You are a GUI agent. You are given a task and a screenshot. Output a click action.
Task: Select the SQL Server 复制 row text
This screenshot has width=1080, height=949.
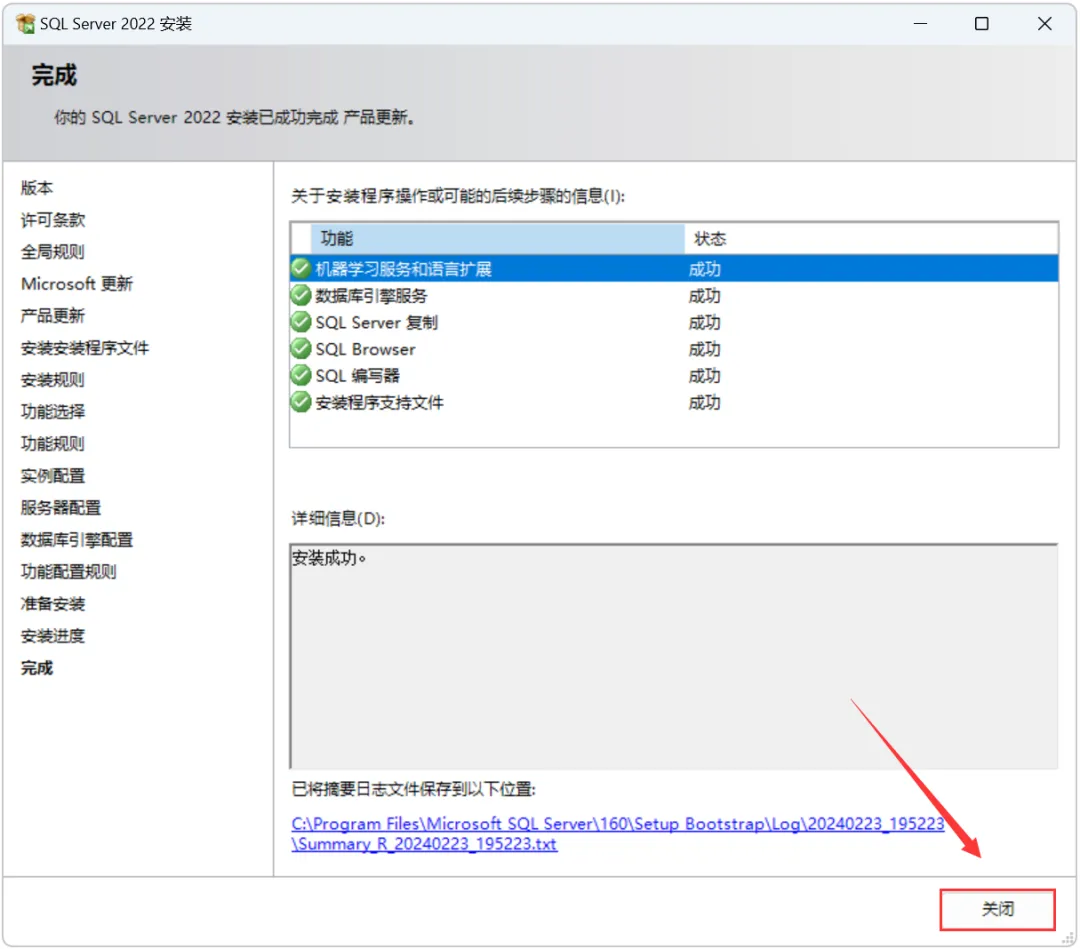pos(377,323)
